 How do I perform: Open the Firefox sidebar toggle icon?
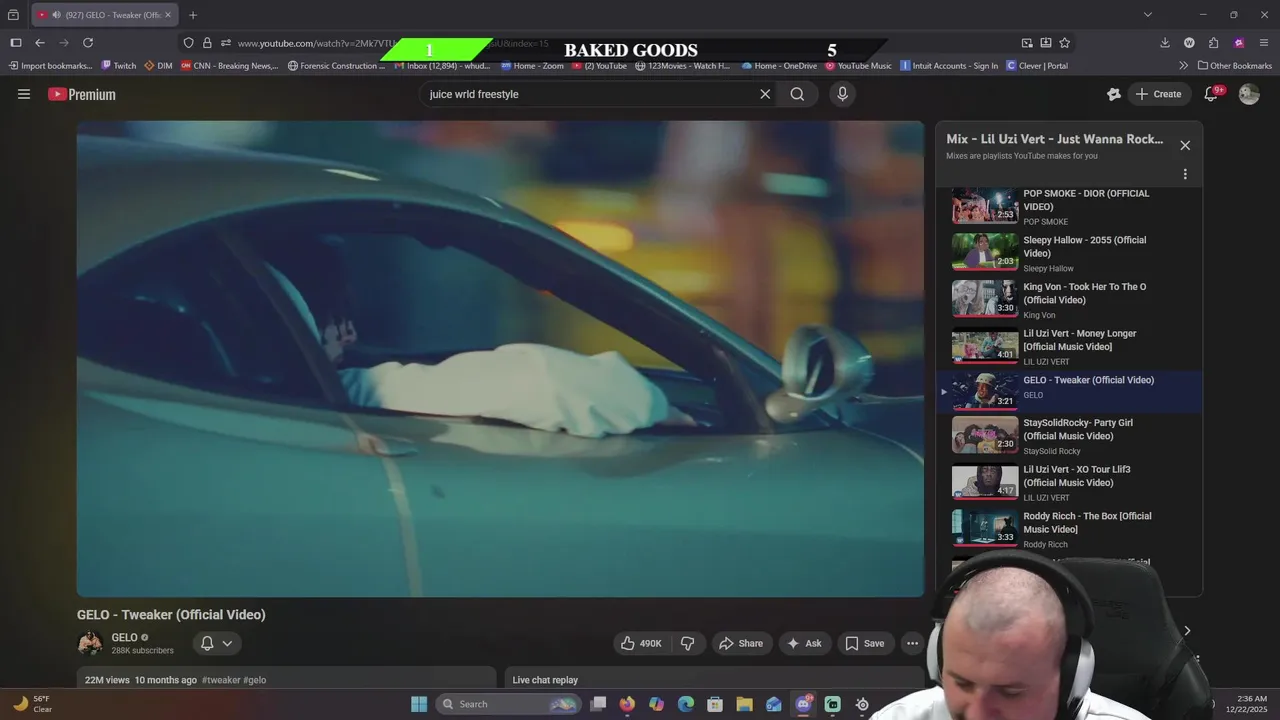16,43
